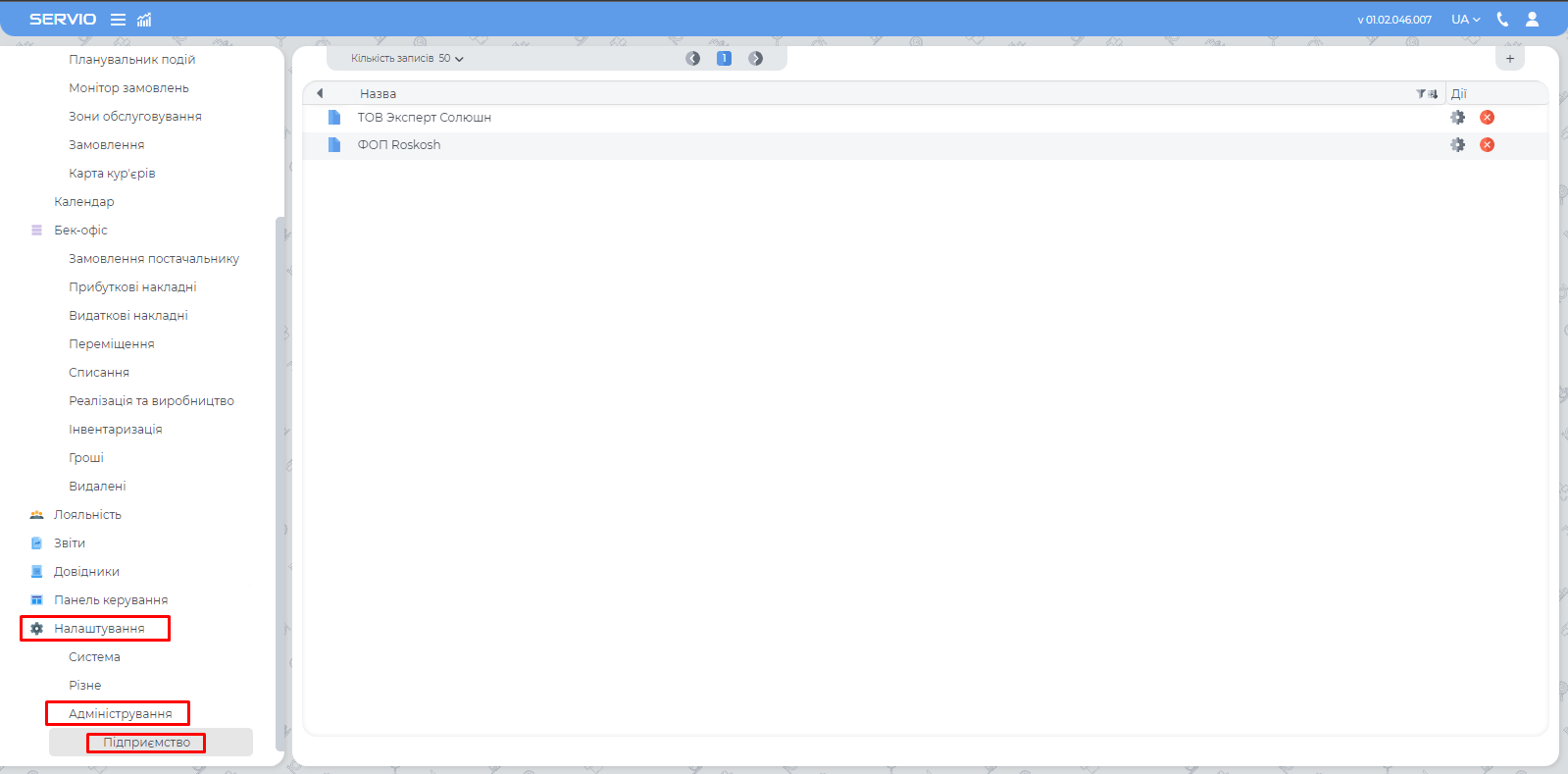Click the collapse triangle in table header
The height and width of the screenshot is (774, 1568).
point(320,94)
